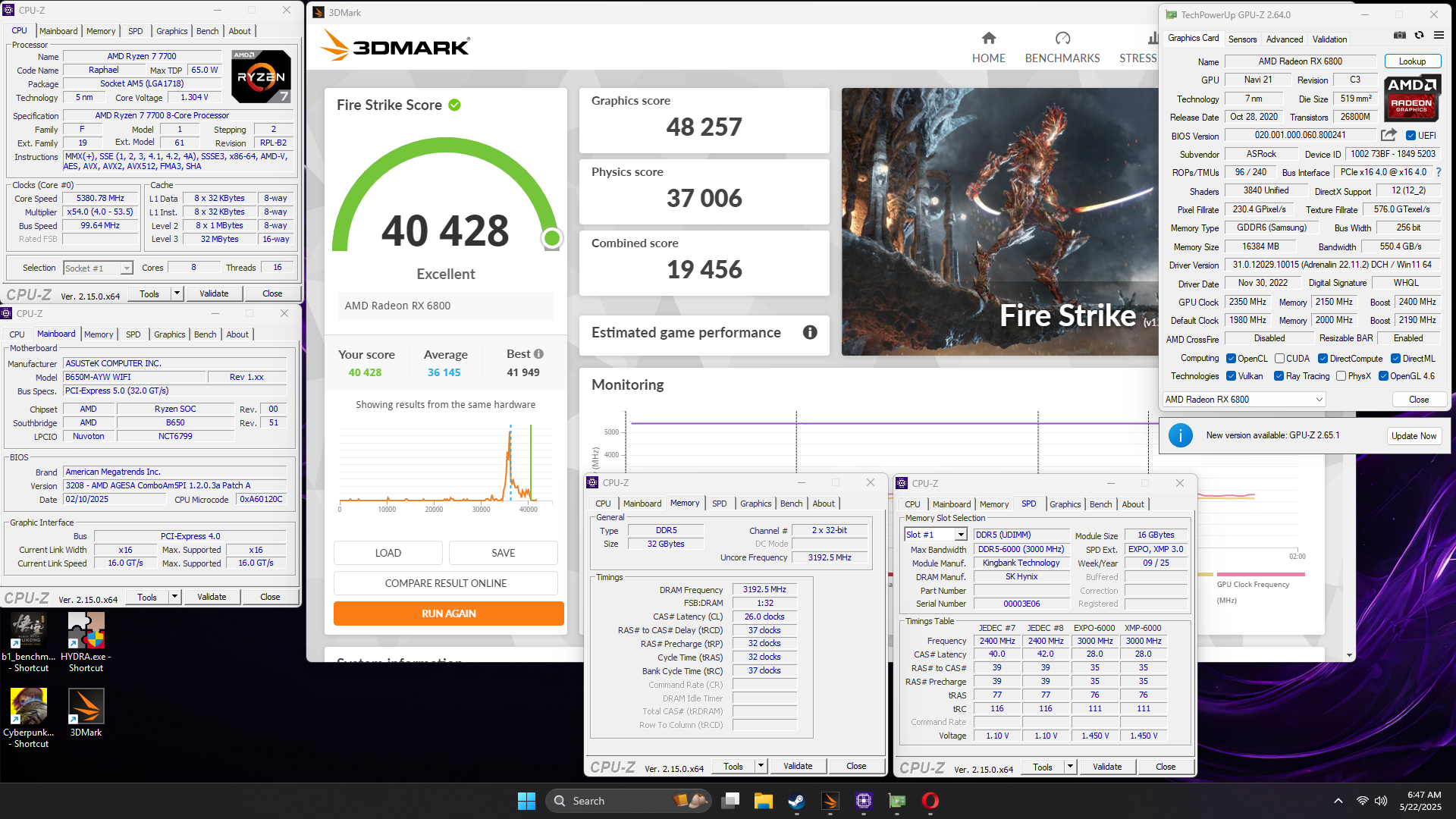
Task: Switch to Sensors tab in GPU-Z
Action: 1242,39
